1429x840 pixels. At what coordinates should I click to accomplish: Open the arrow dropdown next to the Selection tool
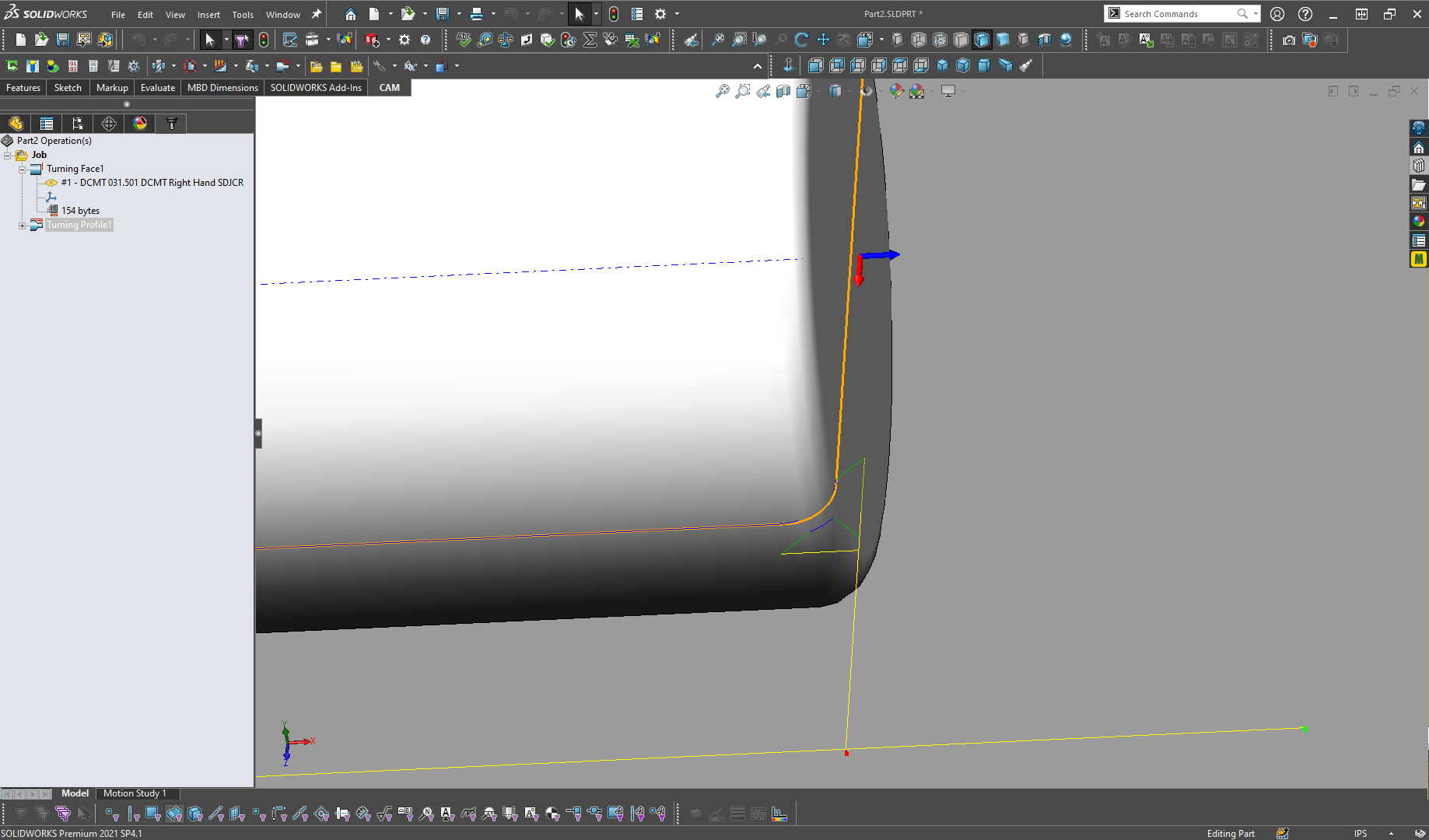pyautogui.click(x=596, y=13)
